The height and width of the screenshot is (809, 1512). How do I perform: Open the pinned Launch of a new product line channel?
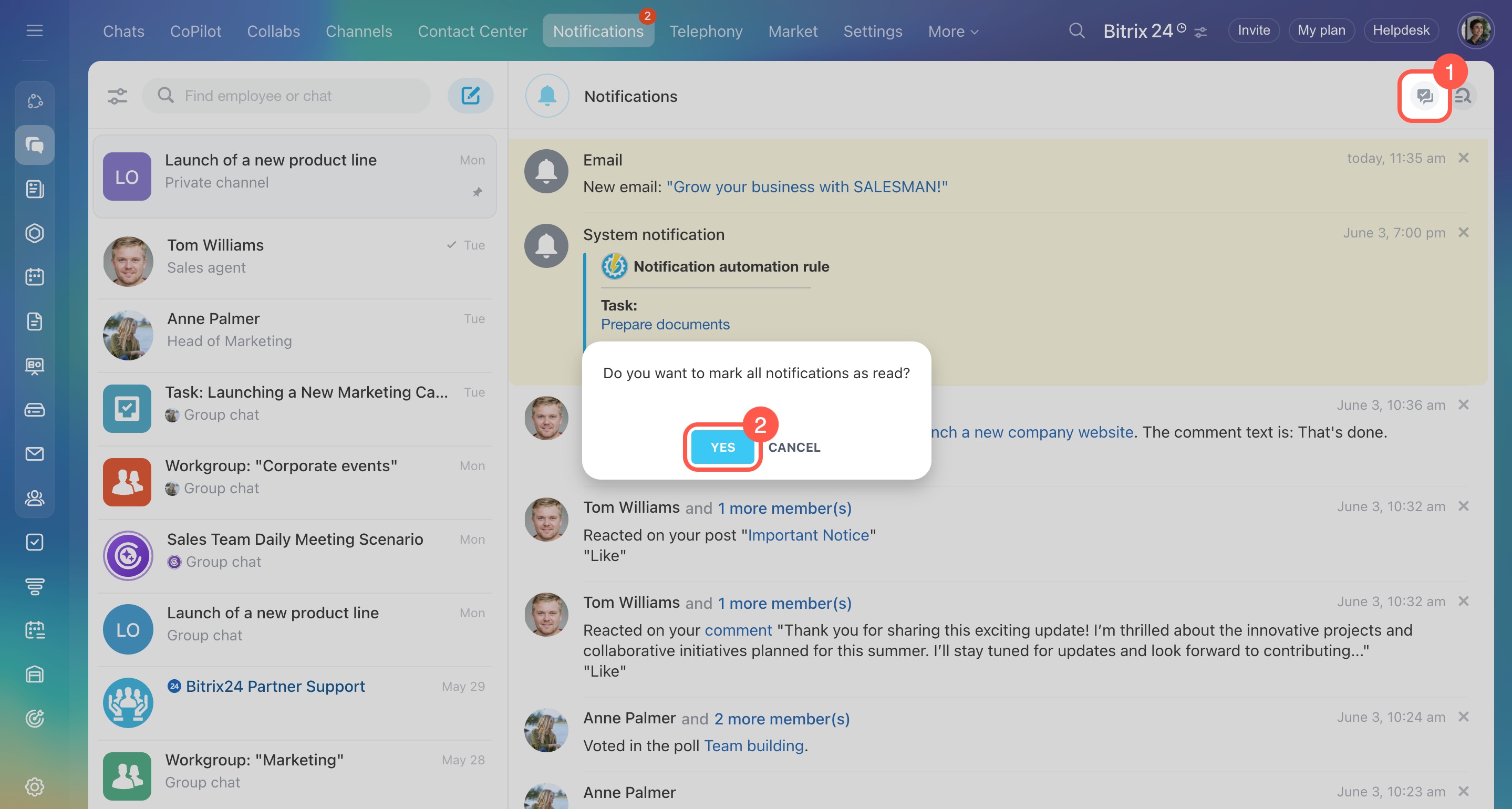[295, 176]
